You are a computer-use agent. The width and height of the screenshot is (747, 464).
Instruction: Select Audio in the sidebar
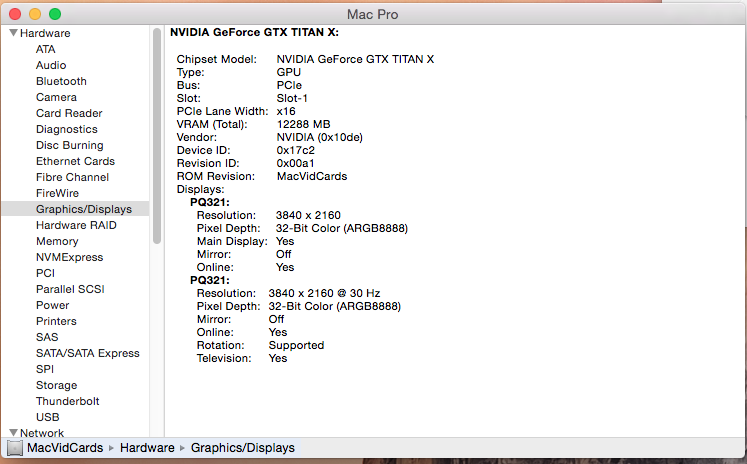[x=51, y=65]
